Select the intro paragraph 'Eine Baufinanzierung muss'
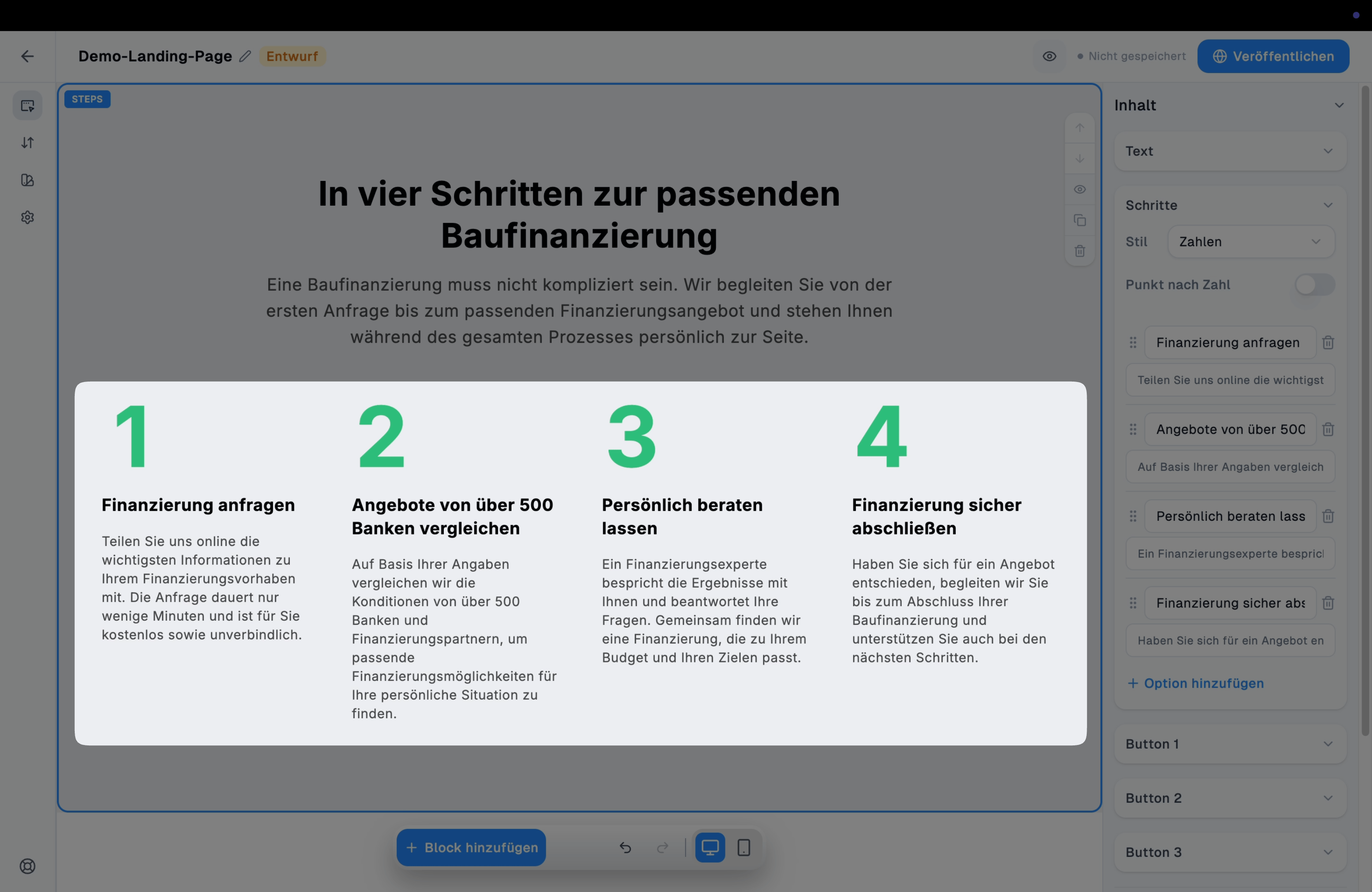This screenshot has height=892, width=1372. click(579, 311)
